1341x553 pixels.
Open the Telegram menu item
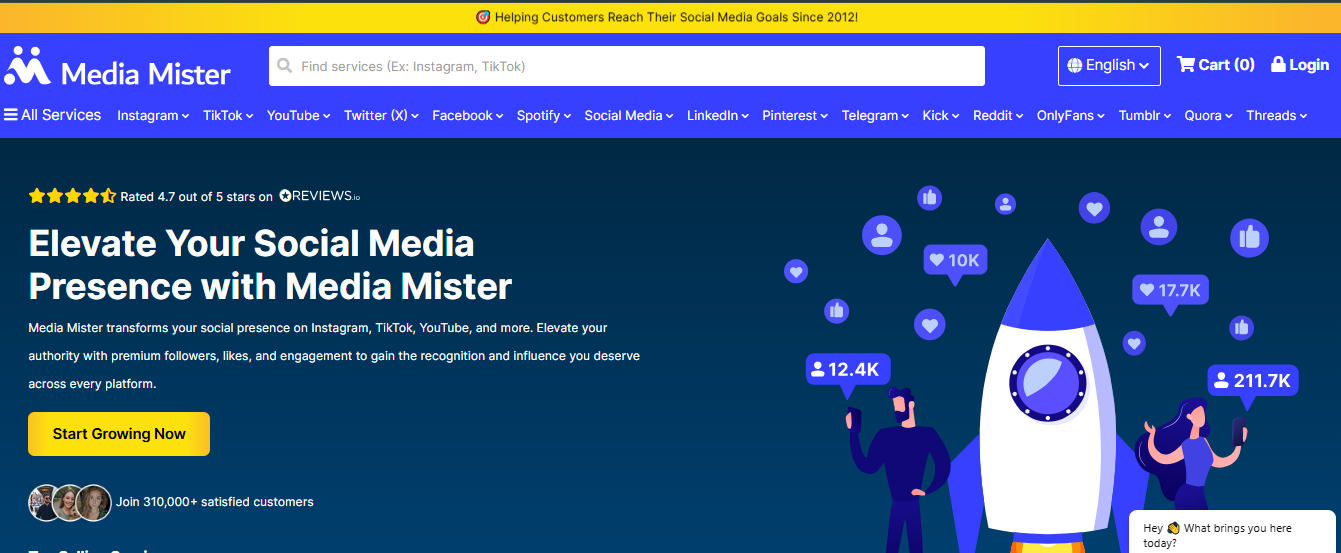[x=875, y=115]
